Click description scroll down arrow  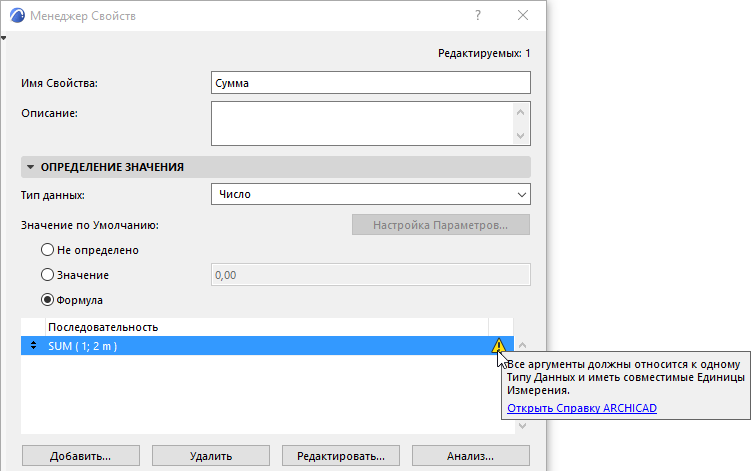click(521, 136)
